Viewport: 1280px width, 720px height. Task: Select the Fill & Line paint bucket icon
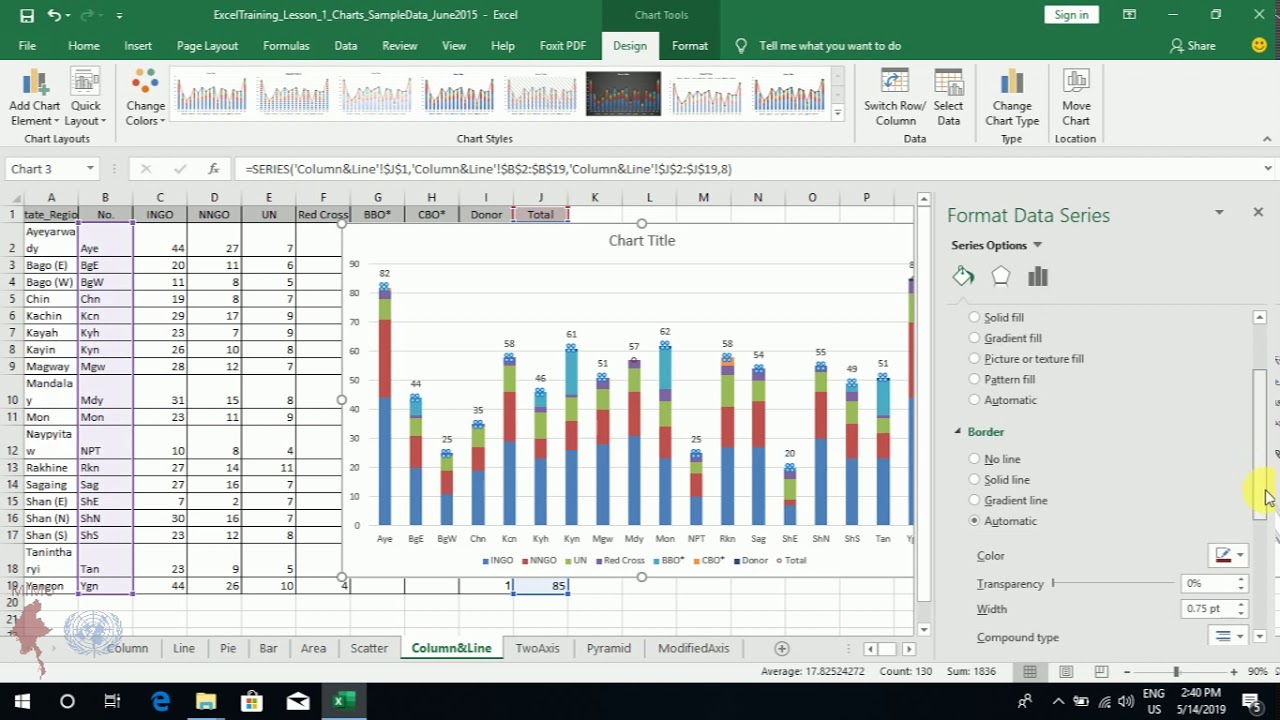coord(963,277)
